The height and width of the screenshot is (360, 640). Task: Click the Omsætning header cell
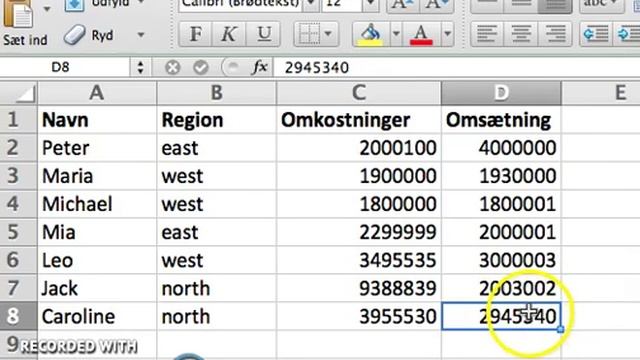501,120
